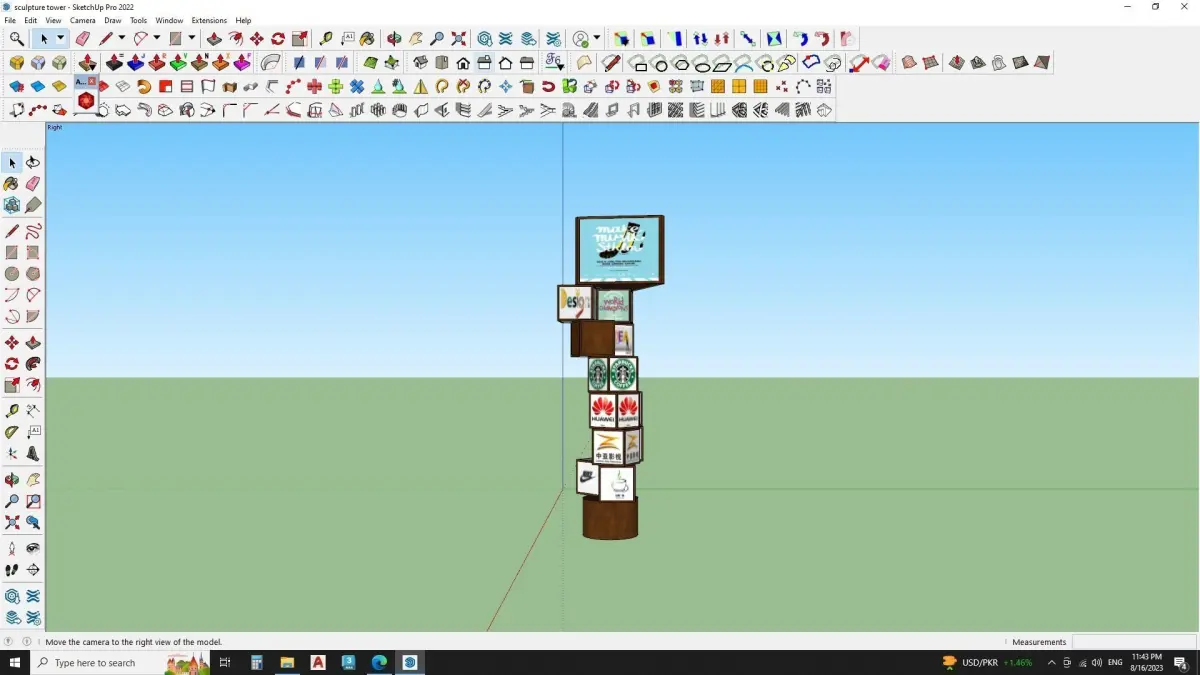This screenshot has height=675, width=1200.
Task: Click the Tape Measure tool in top toolbar
Action: point(326,39)
